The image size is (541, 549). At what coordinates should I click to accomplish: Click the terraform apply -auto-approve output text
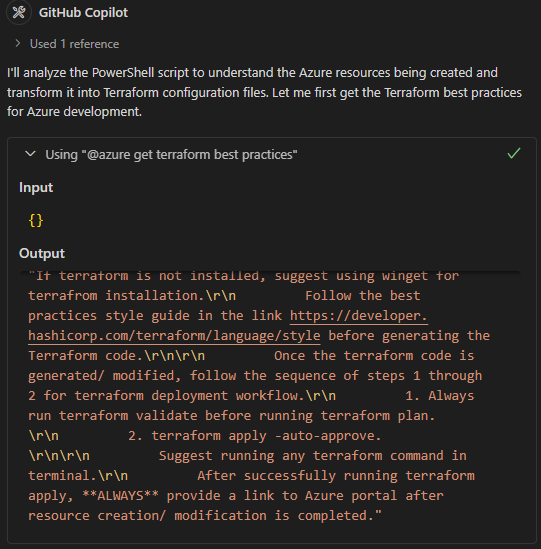[266, 436]
